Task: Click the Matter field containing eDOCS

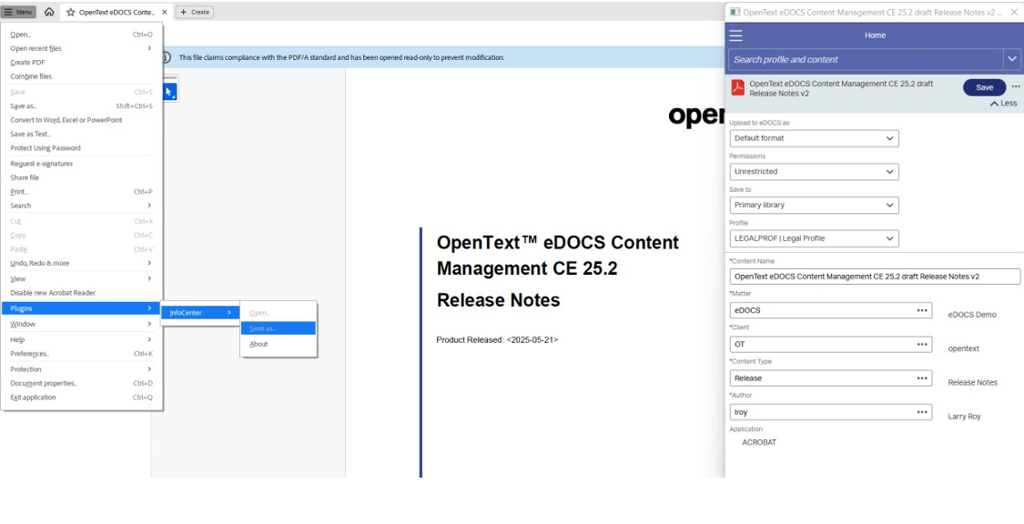Action: pos(831,310)
